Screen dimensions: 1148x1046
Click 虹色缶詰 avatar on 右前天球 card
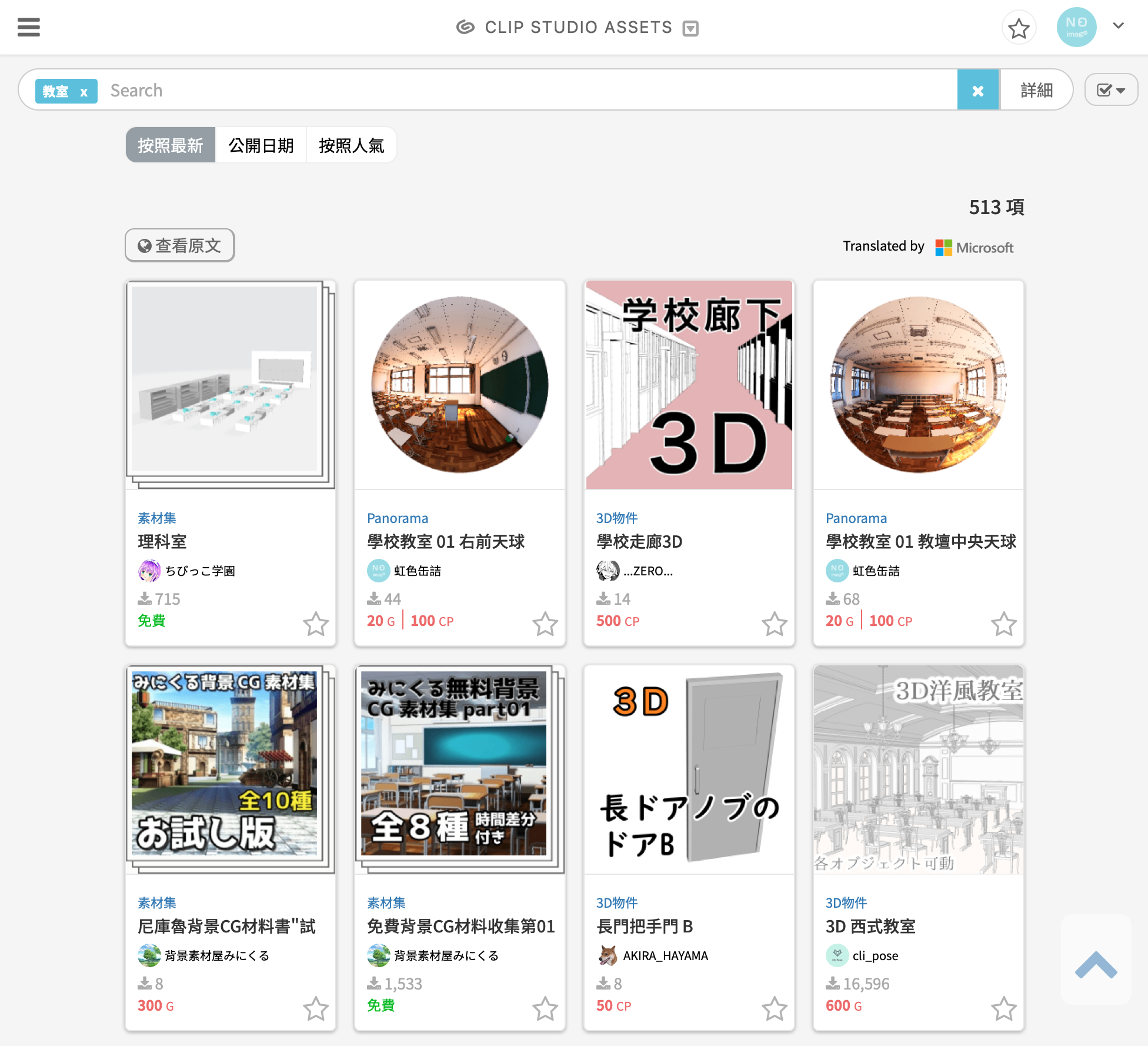(x=378, y=571)
